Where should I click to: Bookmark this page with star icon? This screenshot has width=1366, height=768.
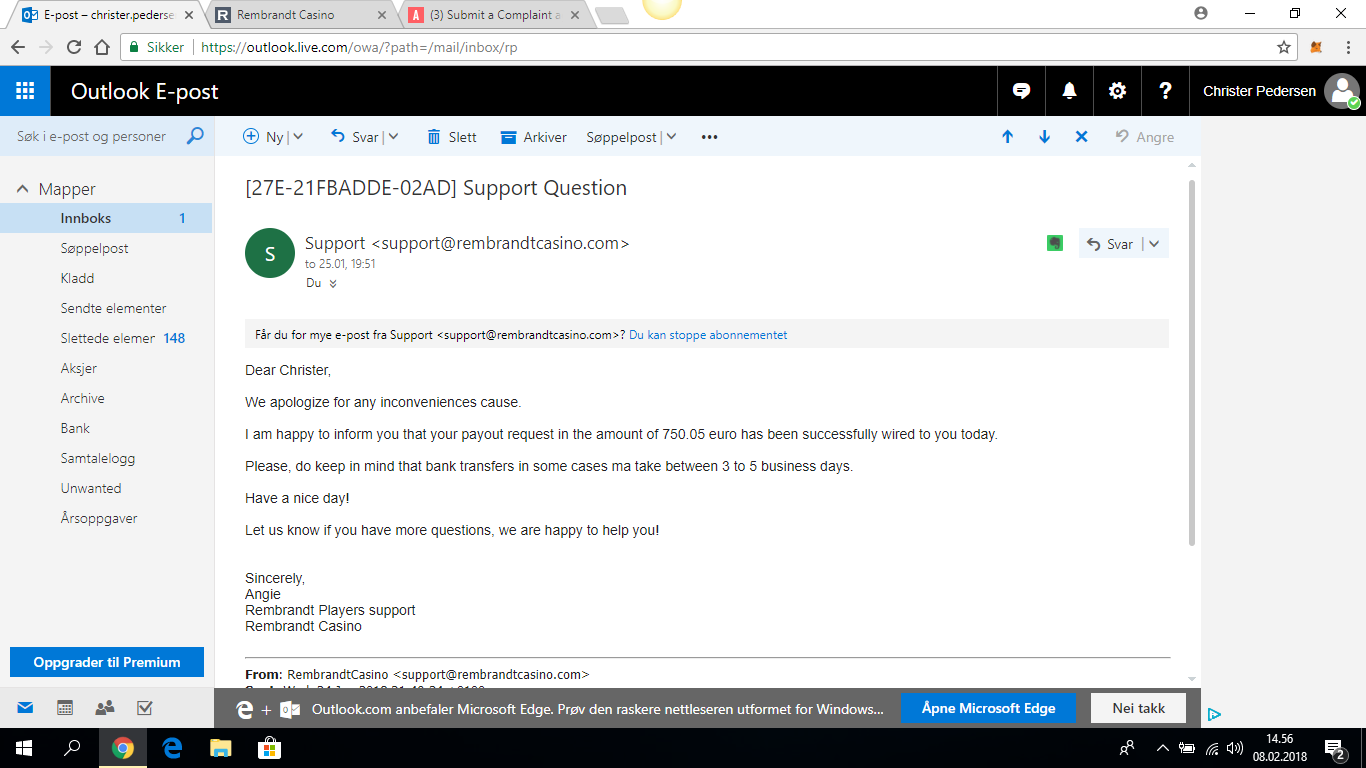(1284, 47)
